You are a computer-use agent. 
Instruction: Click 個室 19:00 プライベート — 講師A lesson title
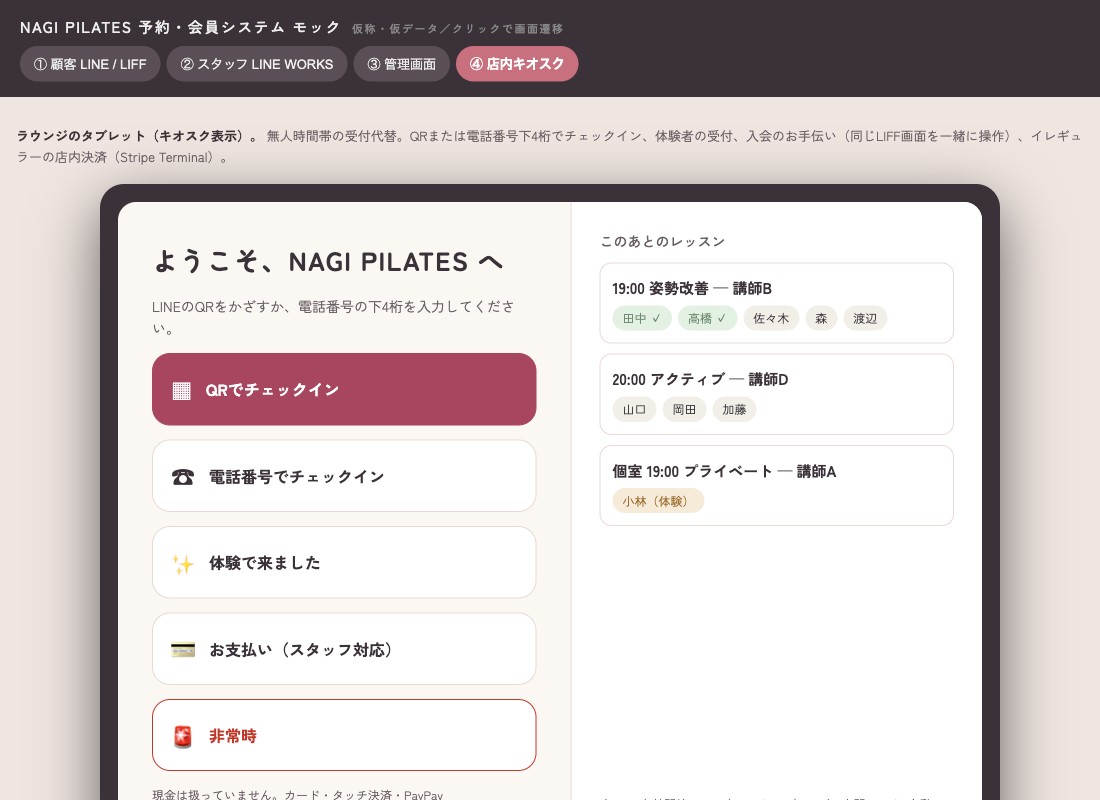tap(724, 472)
